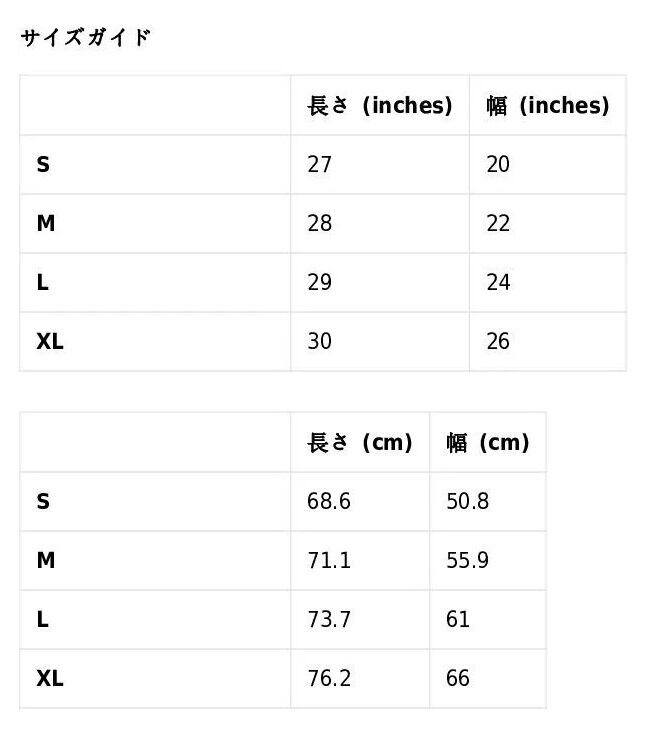Click the L row label in cm table
This screenshot has height=750, width=650.
[x=42, y=620]
